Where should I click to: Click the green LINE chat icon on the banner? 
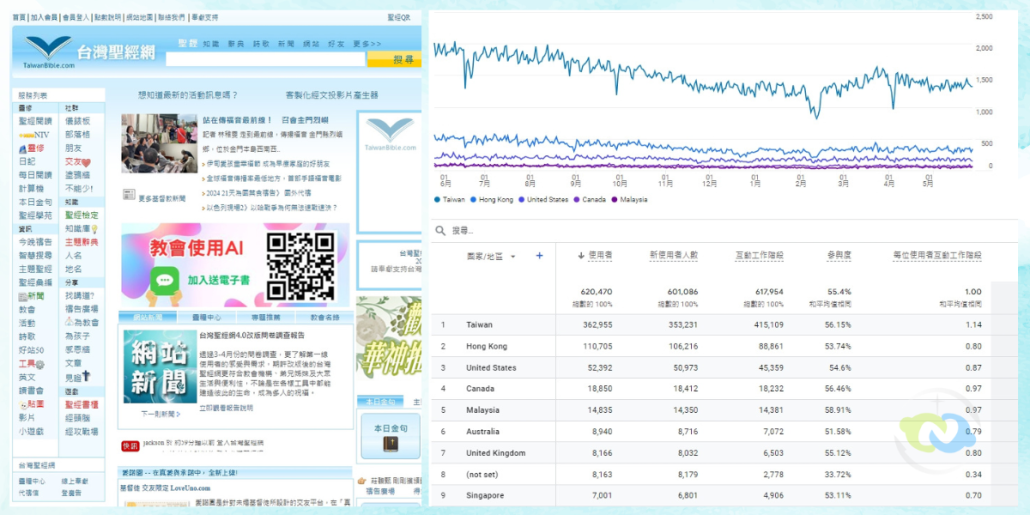(163, 279)
